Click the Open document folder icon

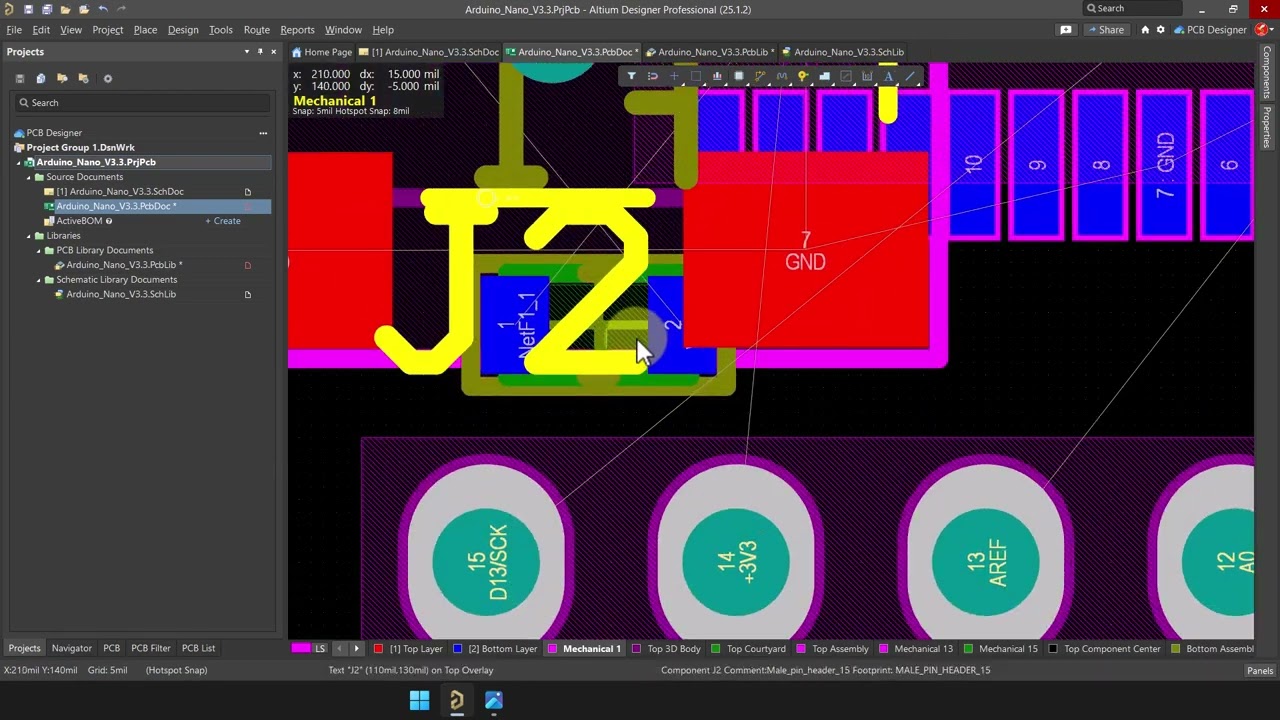click(x=65, y=9)
